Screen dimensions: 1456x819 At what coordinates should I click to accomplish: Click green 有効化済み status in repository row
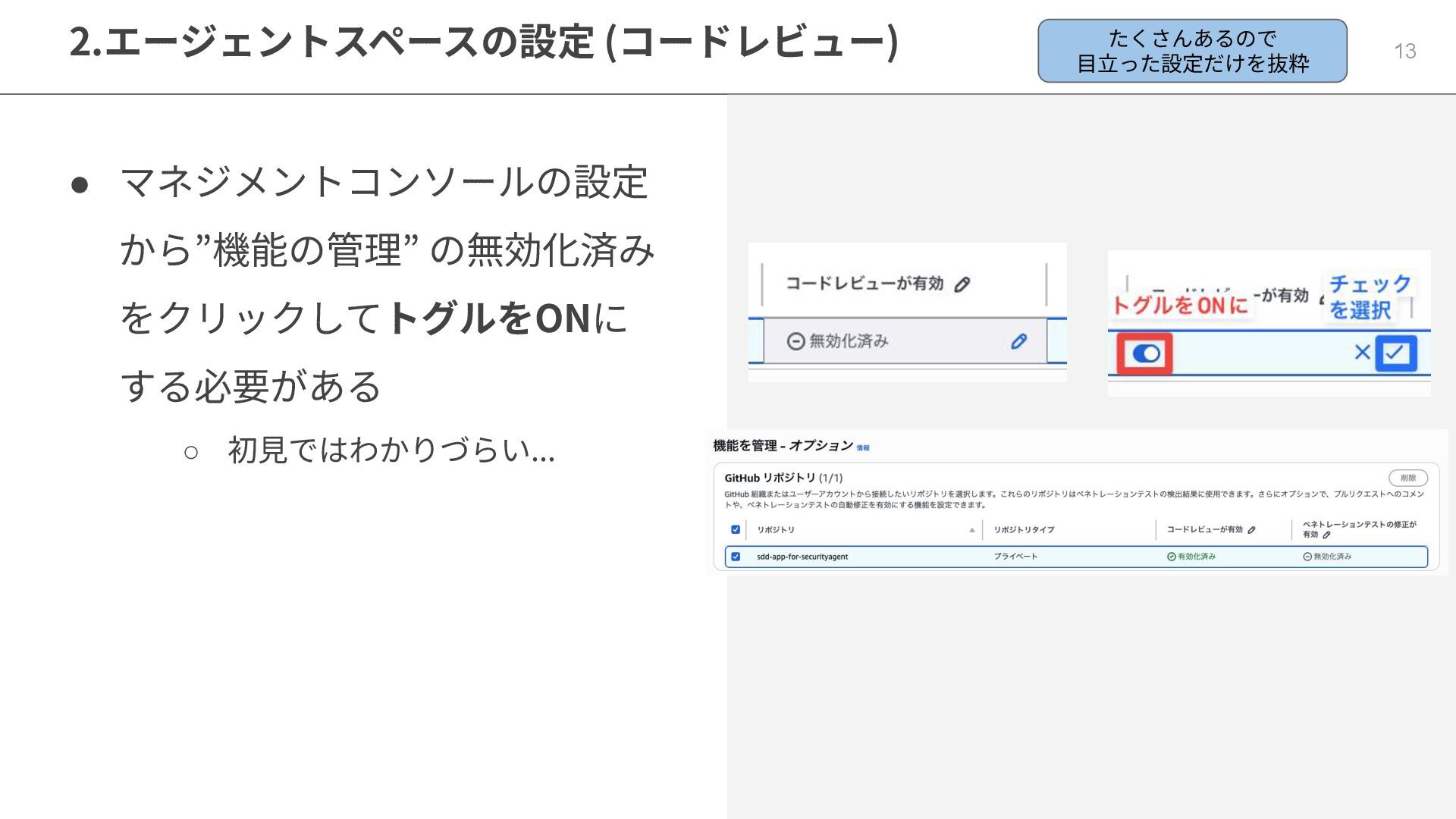(1191, 557)
